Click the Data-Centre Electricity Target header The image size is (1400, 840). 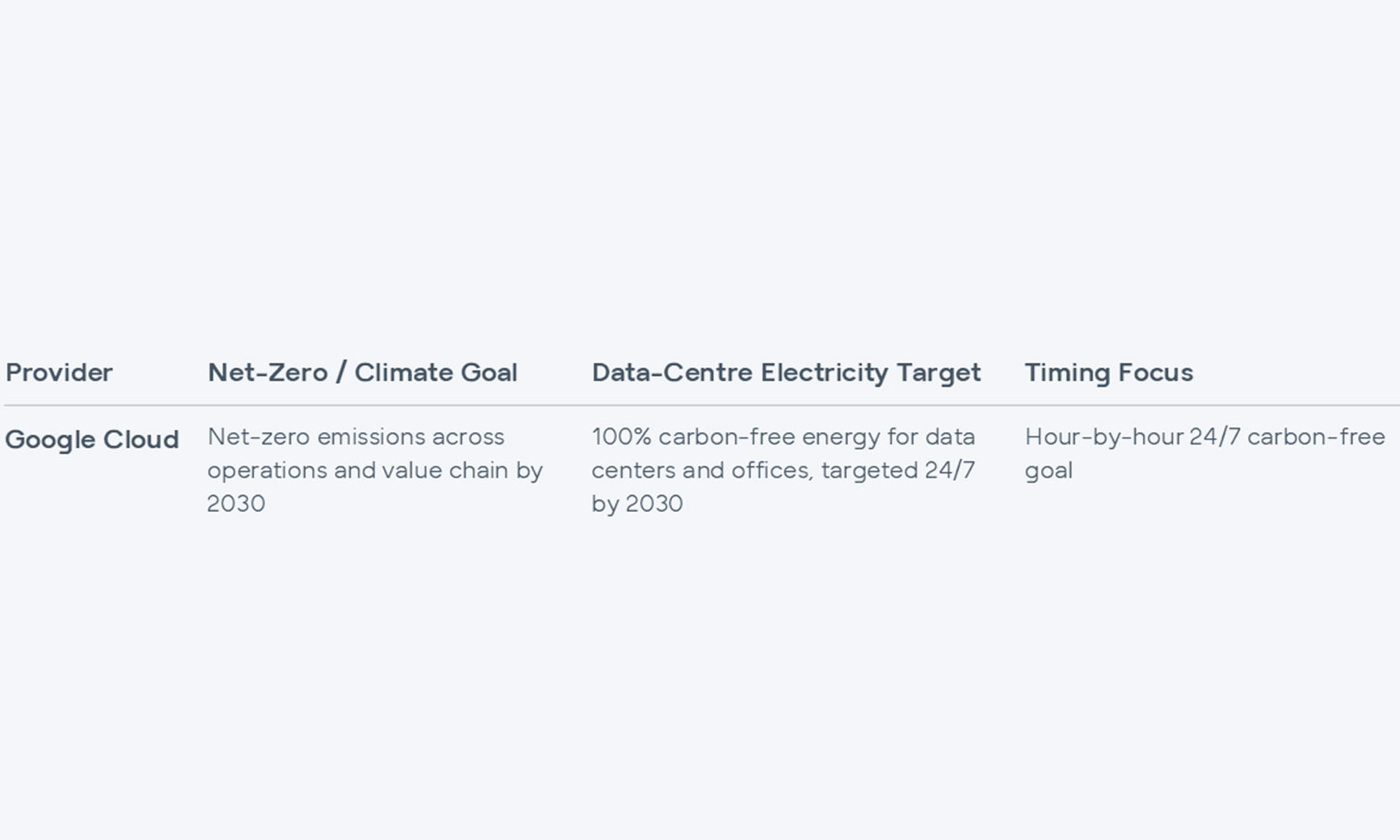[x=786, y=372]
